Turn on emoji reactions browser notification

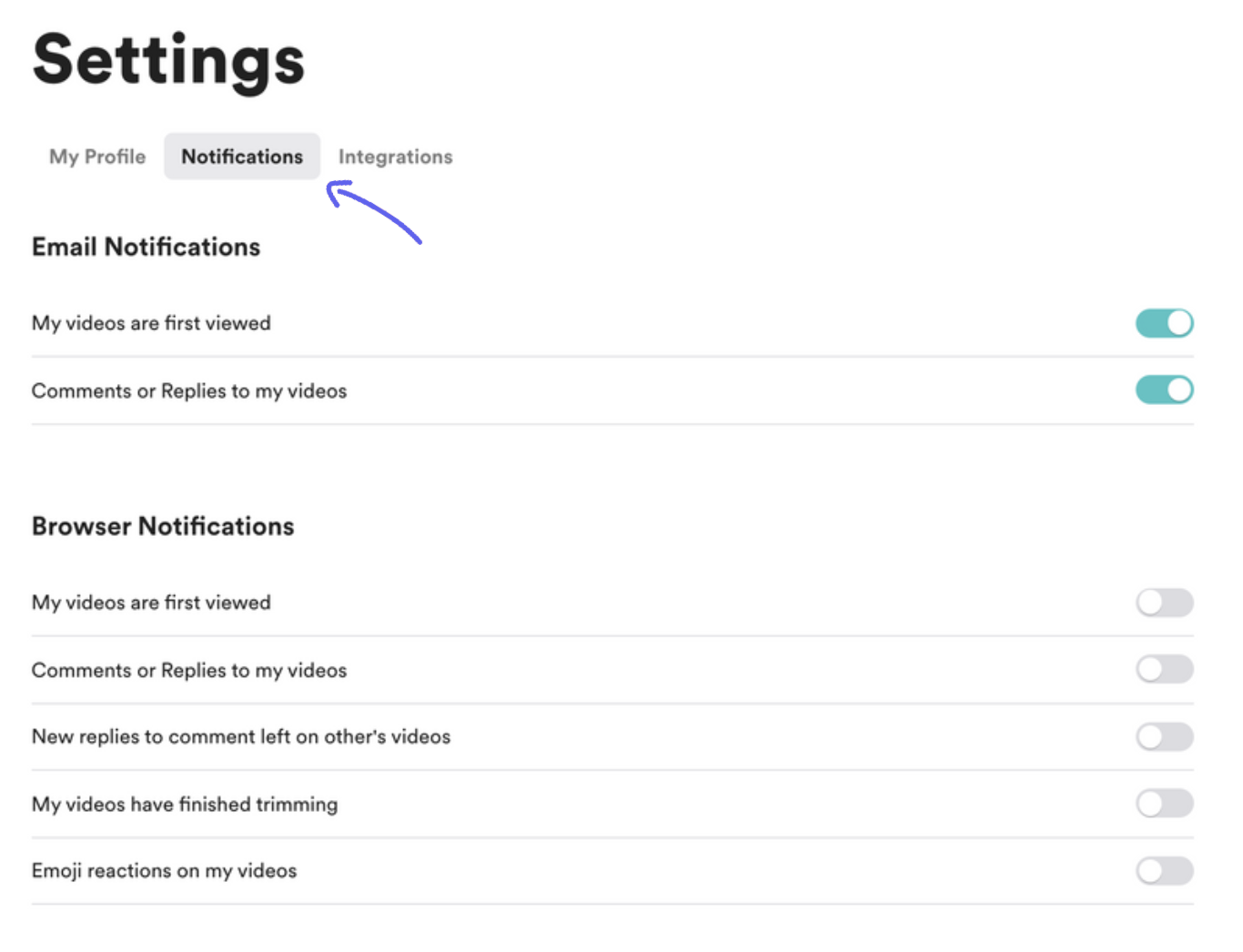(x=1164, y=871)
